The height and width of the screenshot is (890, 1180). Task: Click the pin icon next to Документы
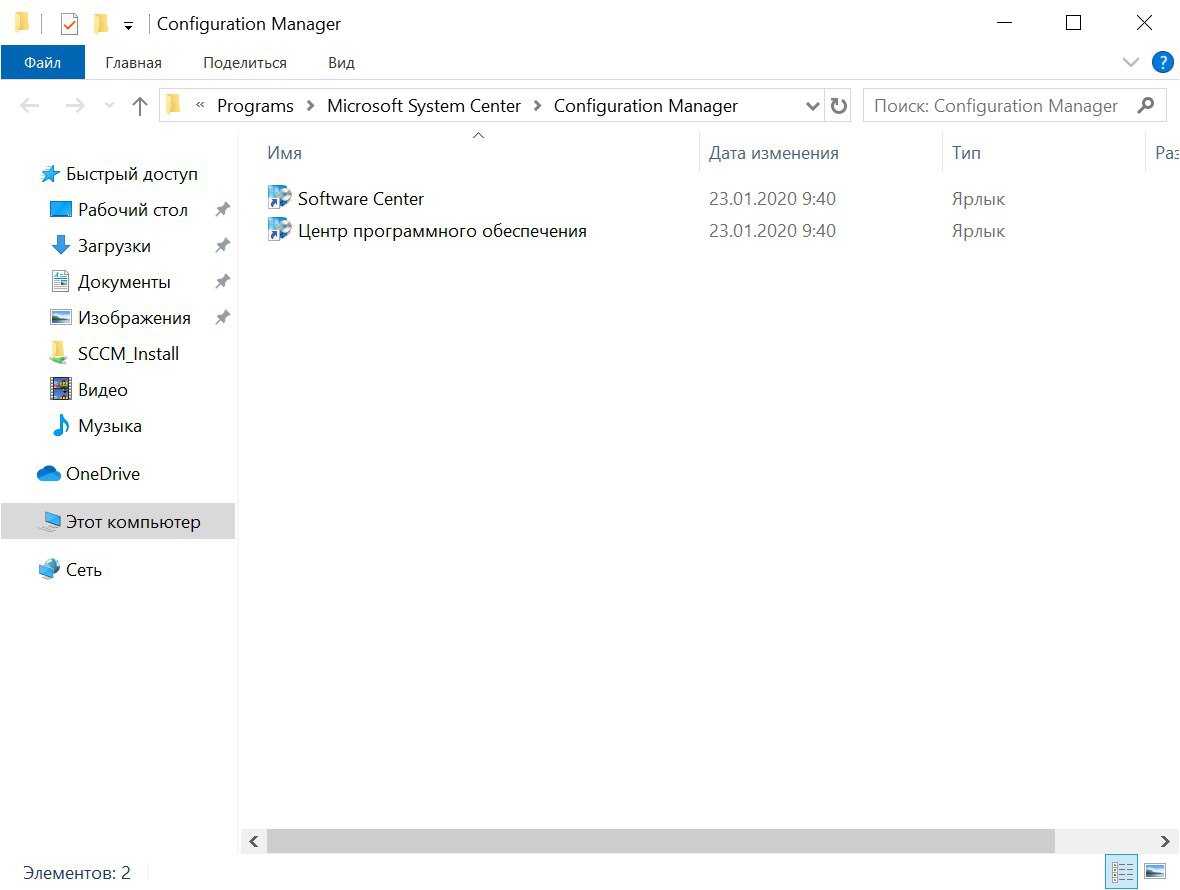[x=222, y=281]
